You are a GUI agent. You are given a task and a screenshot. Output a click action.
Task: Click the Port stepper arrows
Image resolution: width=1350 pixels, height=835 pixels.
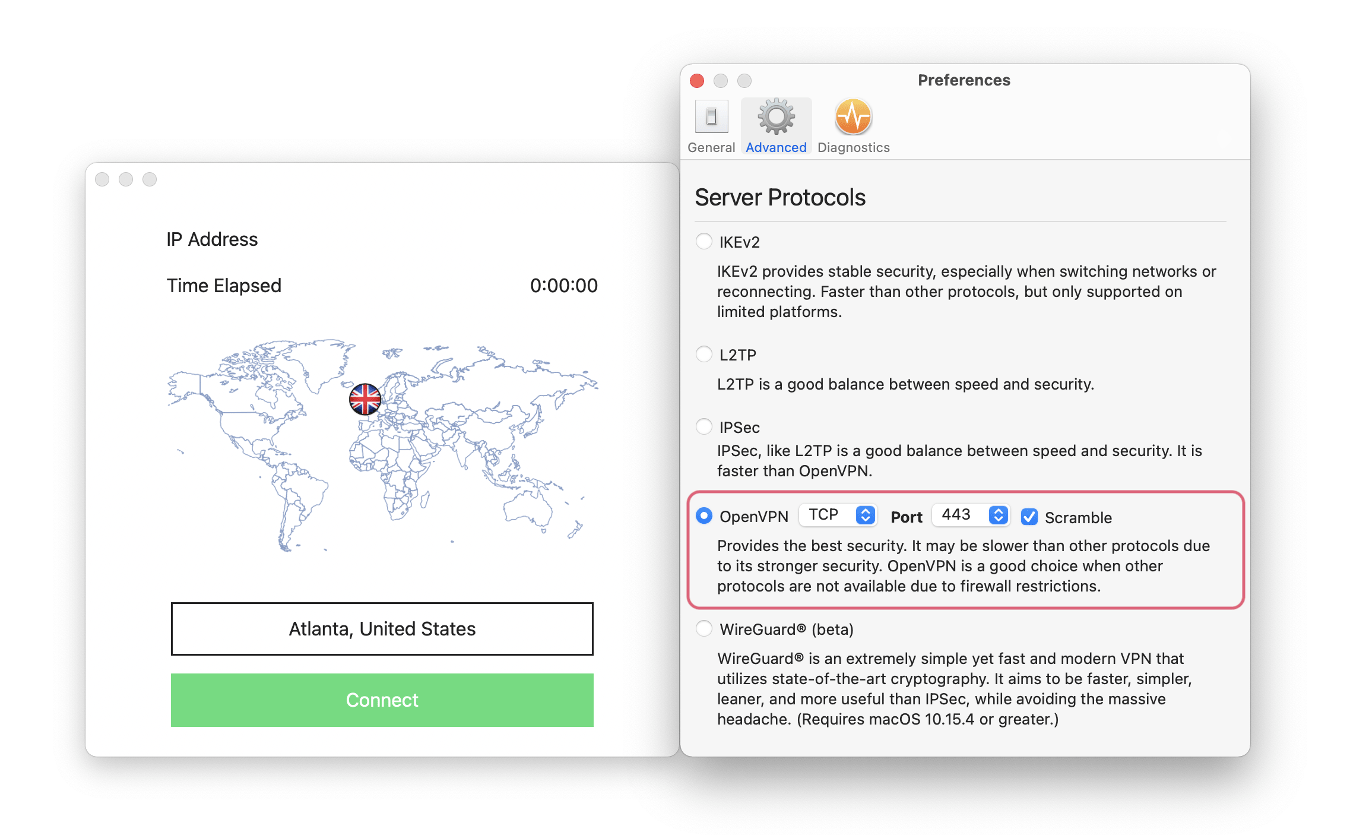997,515
